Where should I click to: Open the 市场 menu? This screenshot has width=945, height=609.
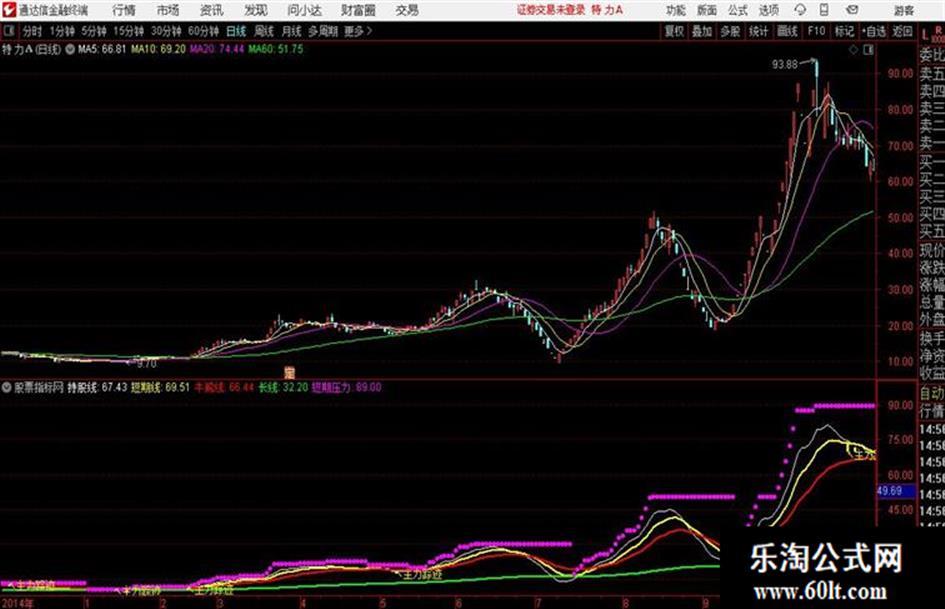(x=168, y=10)
